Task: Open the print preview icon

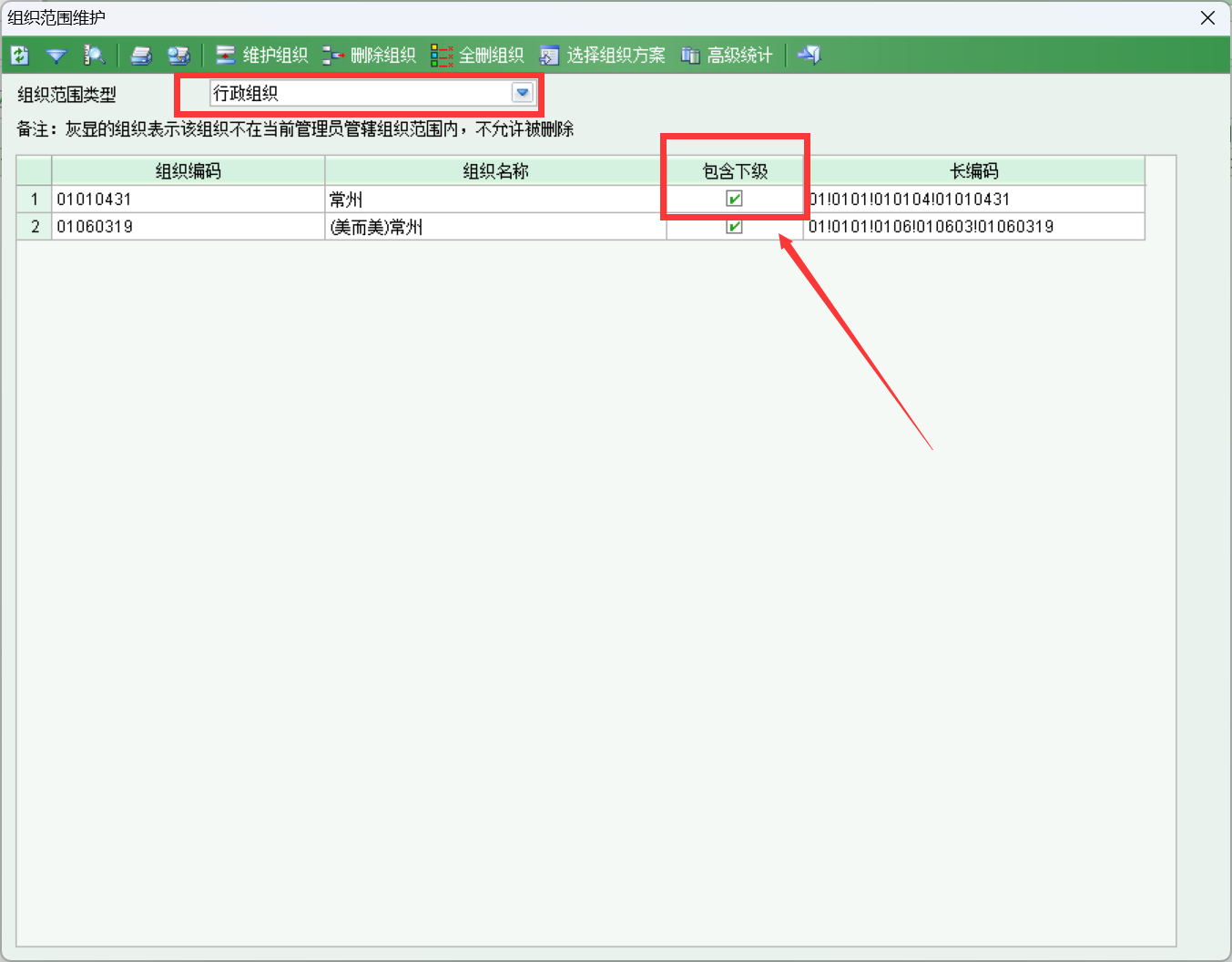Action: [178, 56]
